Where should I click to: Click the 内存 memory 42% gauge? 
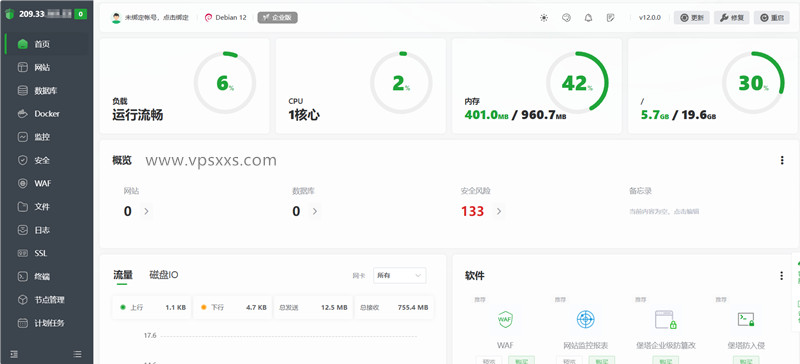(577, 83)
